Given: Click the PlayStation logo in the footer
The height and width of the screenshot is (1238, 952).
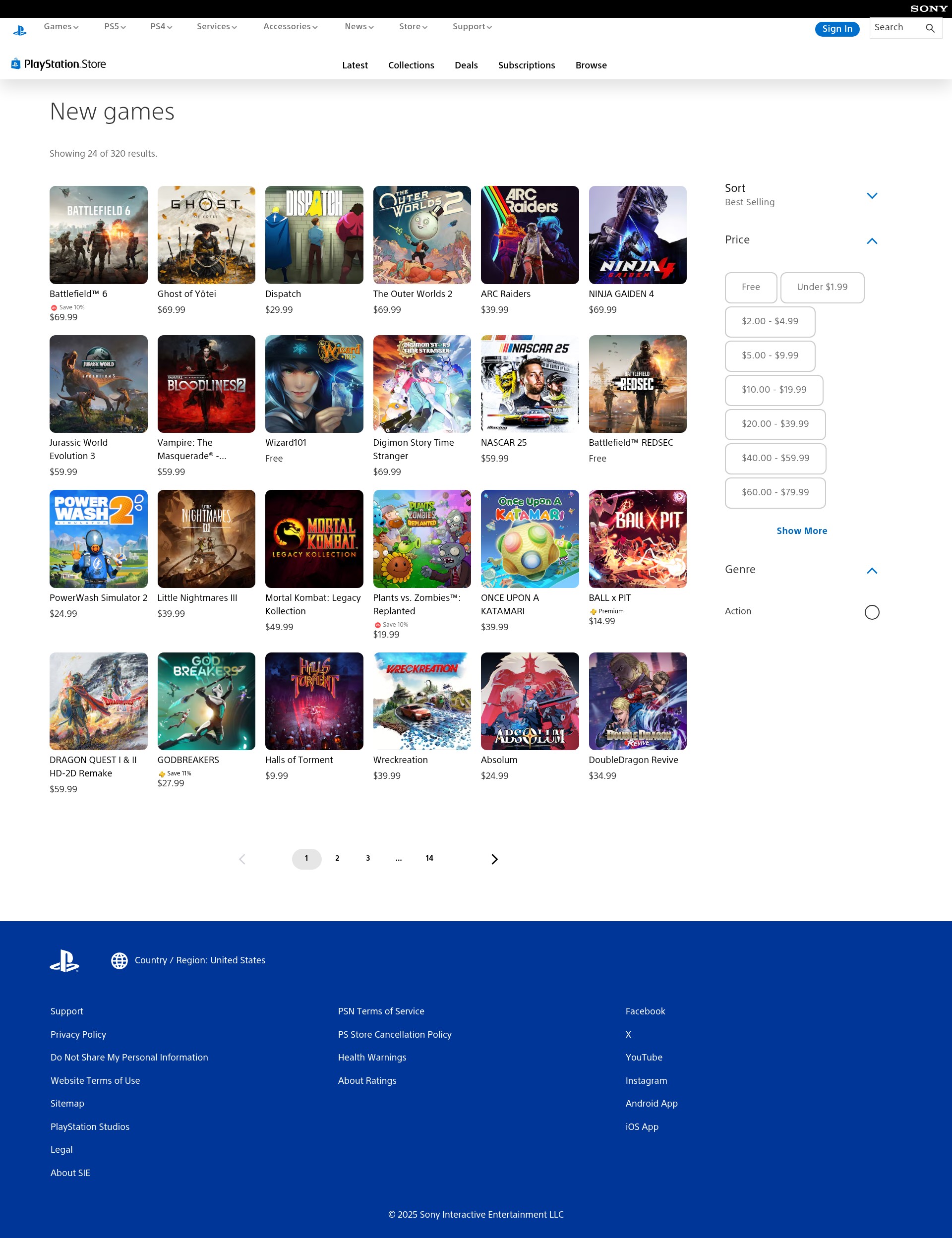Looking at the screenshot, I should (64, 960).
